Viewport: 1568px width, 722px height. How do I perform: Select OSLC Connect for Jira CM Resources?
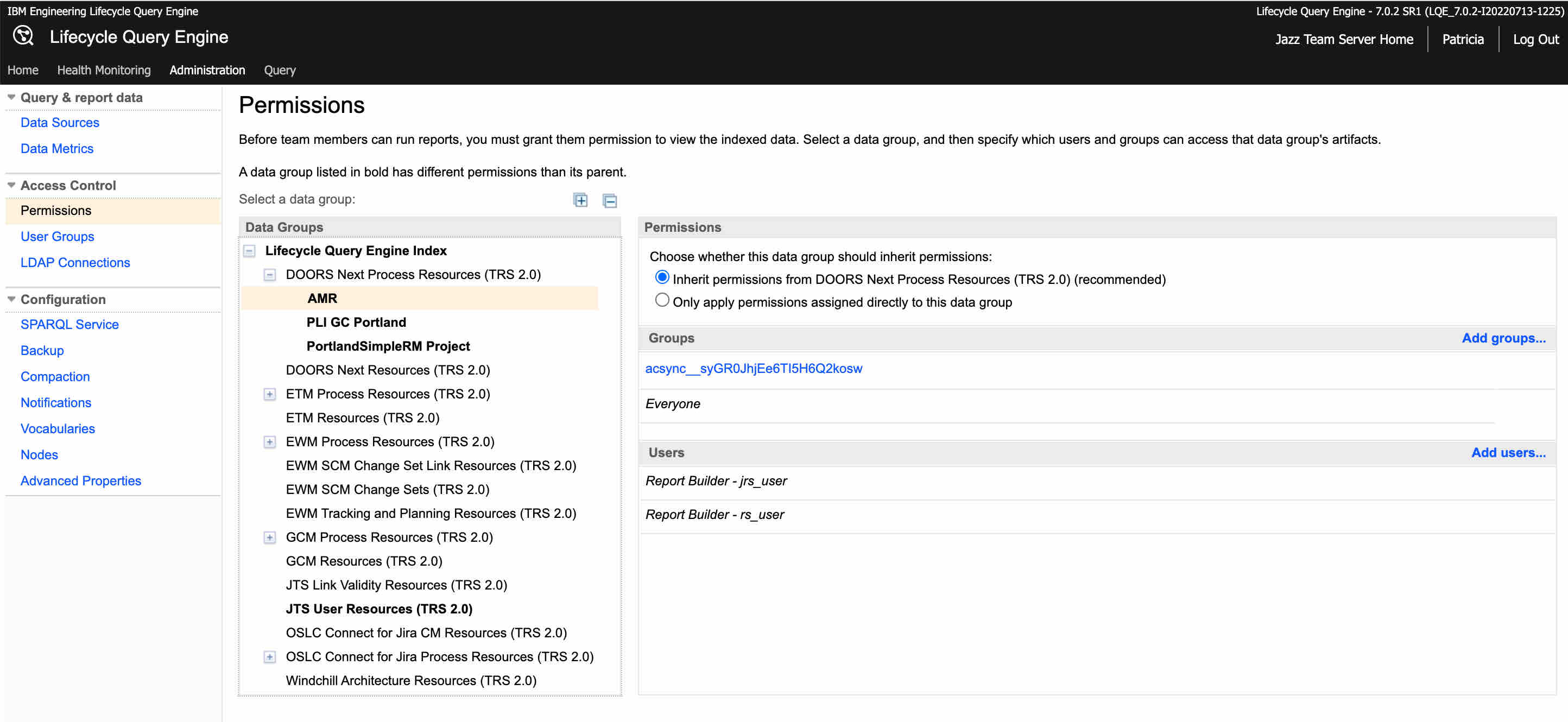426,633
